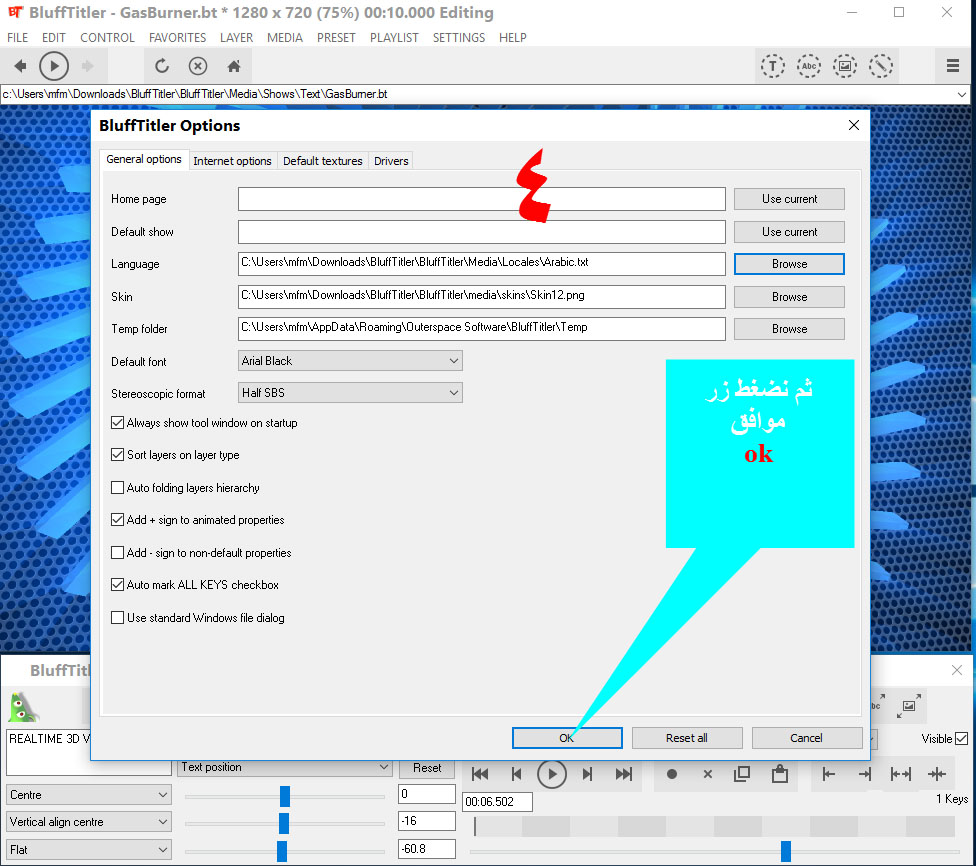Open the Default font dropdown showing Arial Black
Screen dimensions: 976x866
point(350,361)
